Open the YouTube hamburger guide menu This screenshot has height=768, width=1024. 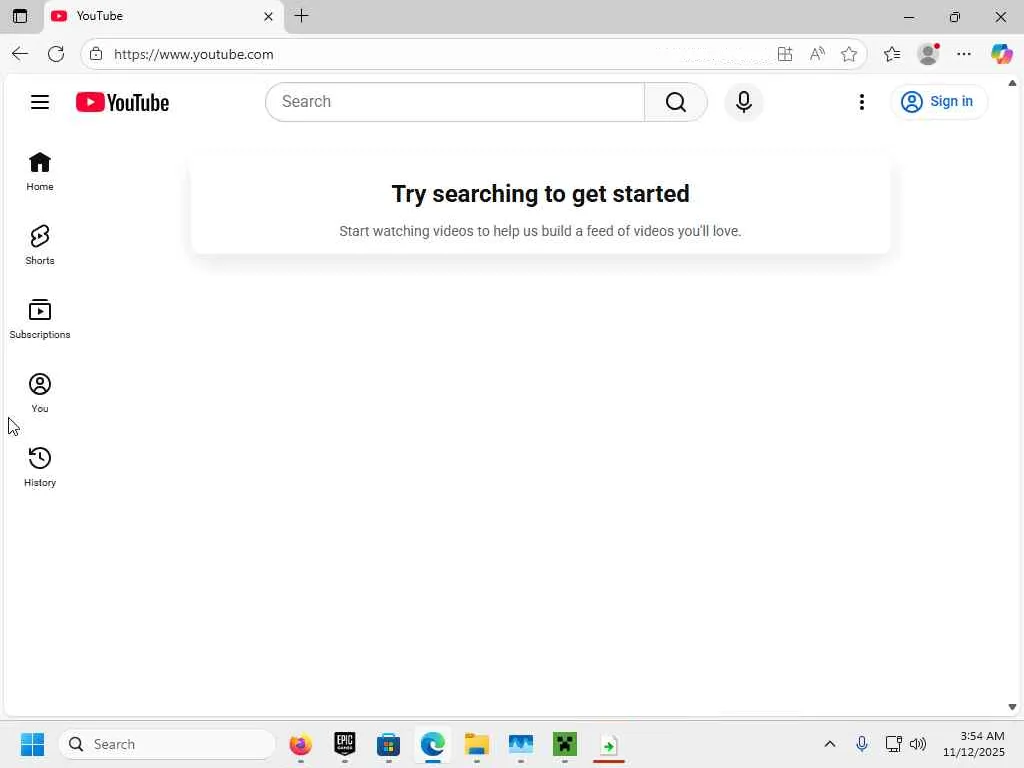coord(40,102)
